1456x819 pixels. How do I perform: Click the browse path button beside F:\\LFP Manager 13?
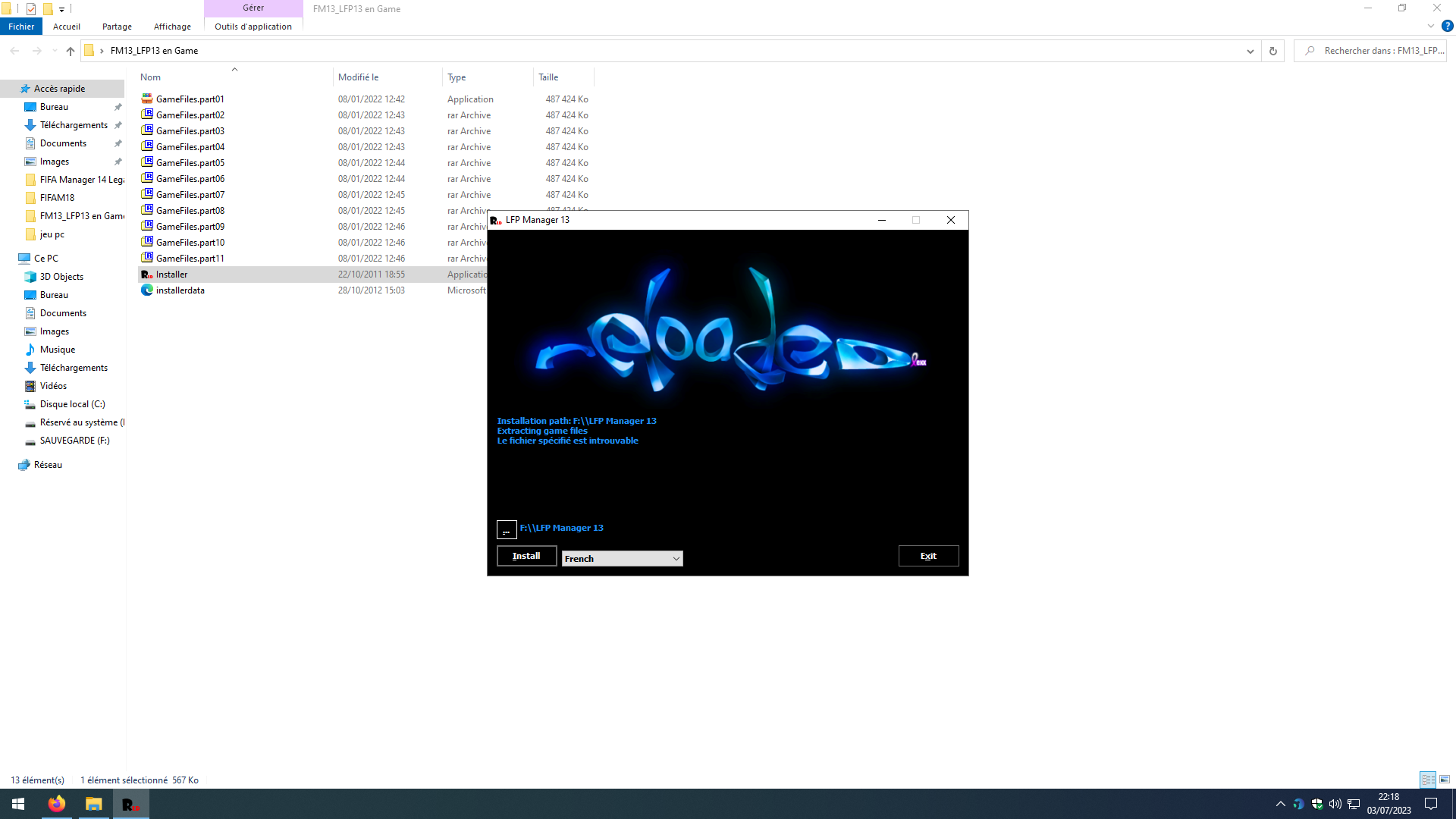507,529
